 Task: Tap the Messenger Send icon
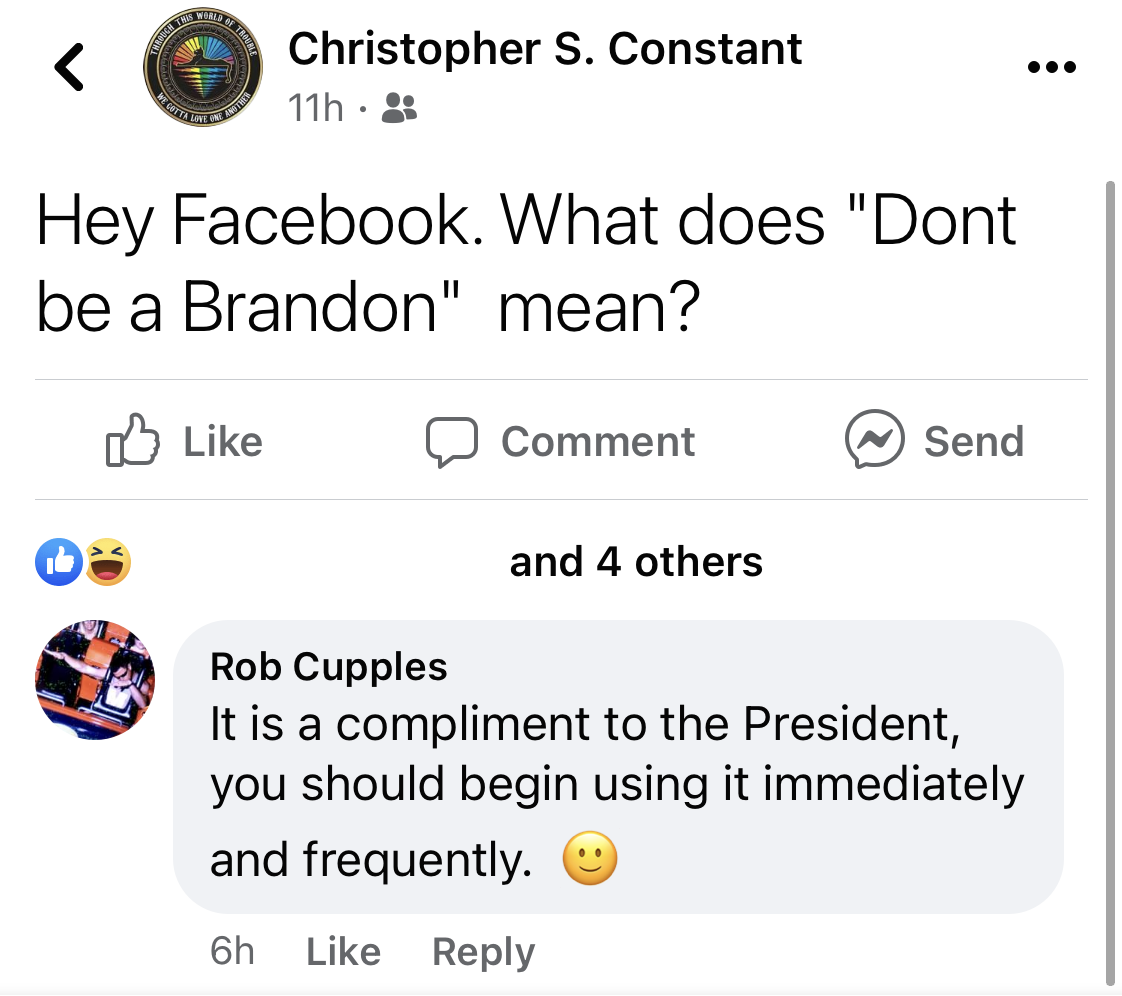[874, 439]
